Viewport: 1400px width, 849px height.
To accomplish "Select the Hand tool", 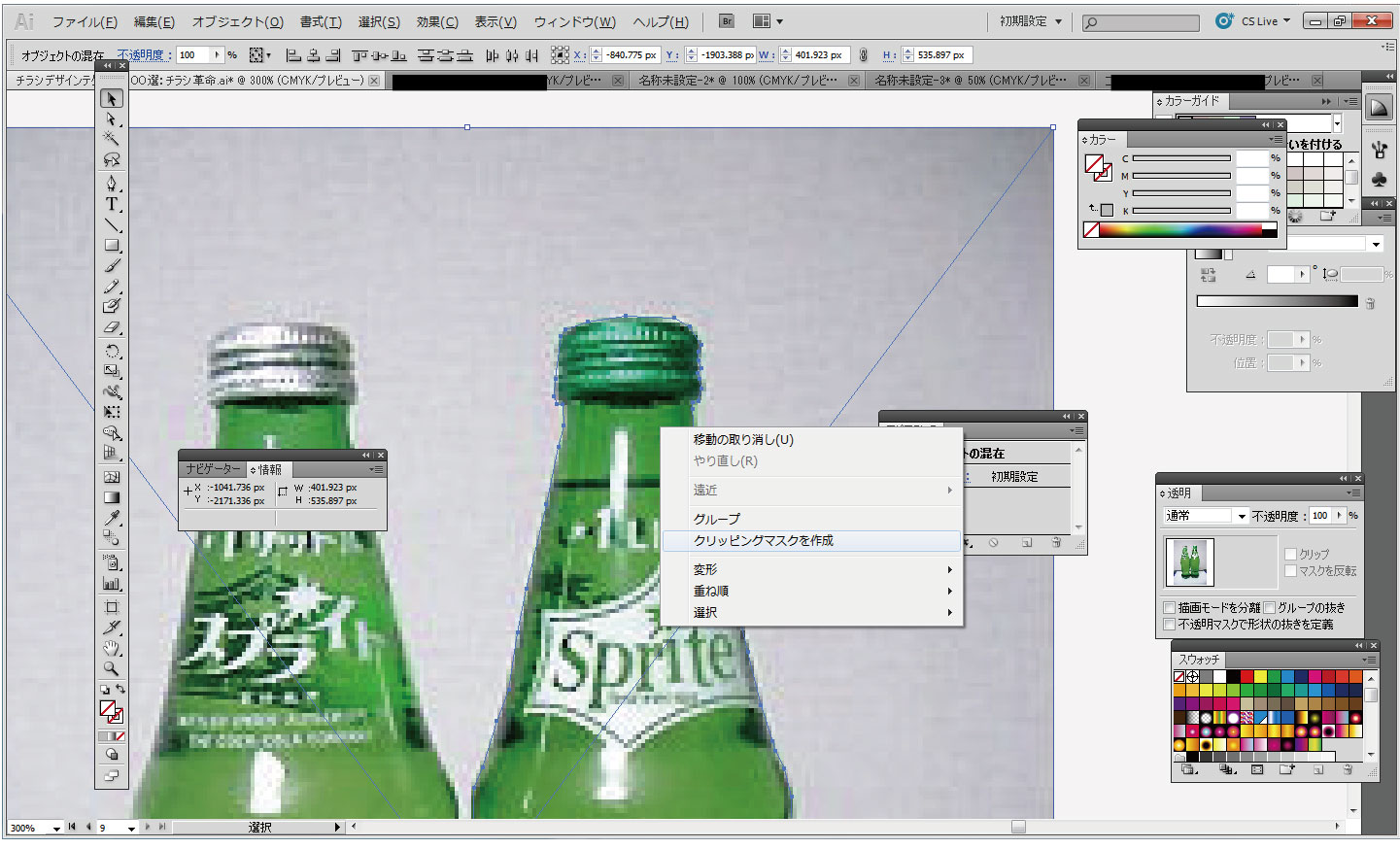I will point(112,648).
